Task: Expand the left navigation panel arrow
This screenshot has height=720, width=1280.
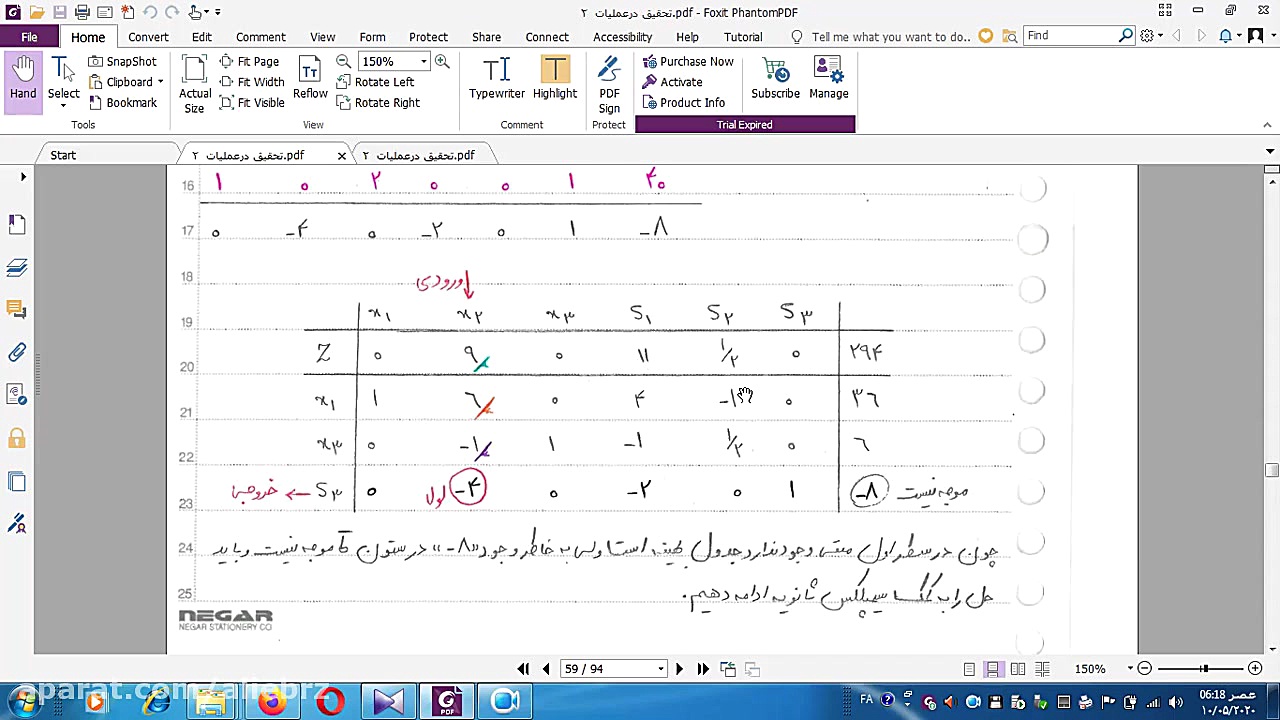Action: 23,177
